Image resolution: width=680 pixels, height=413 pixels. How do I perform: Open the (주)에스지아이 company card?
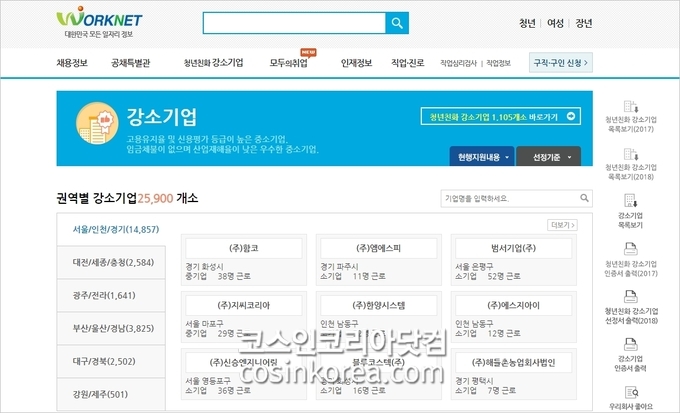[x=513, y=317]
